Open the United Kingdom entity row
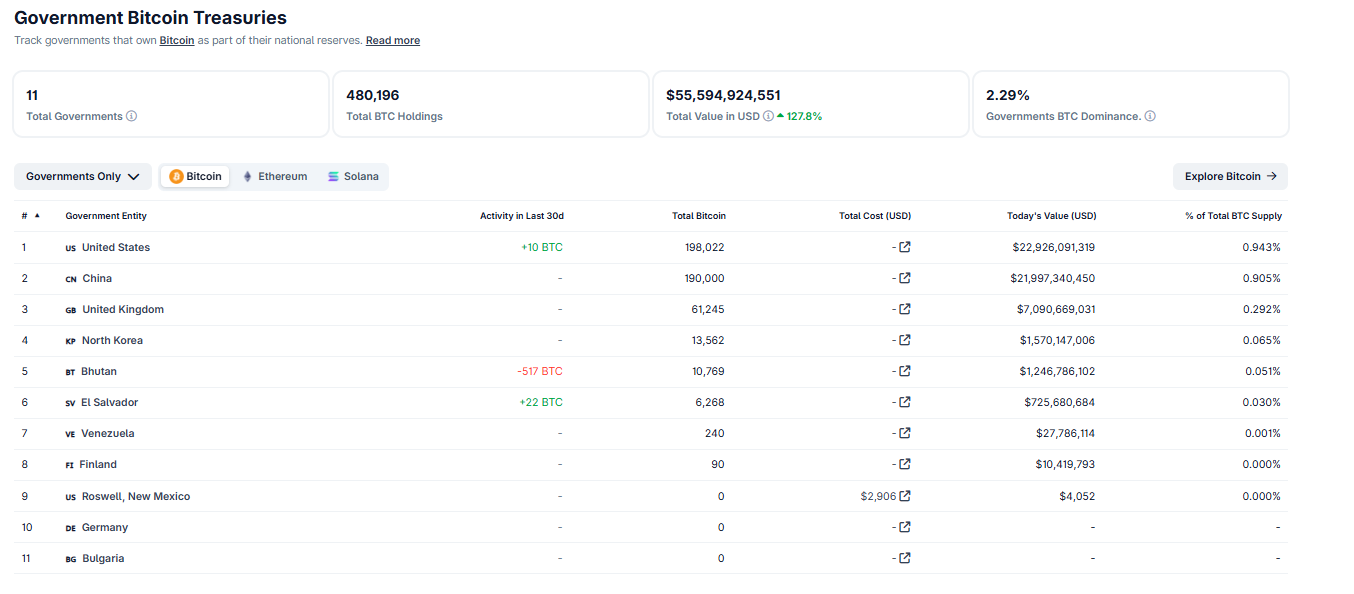1354x594 pixels. [651, 309]
